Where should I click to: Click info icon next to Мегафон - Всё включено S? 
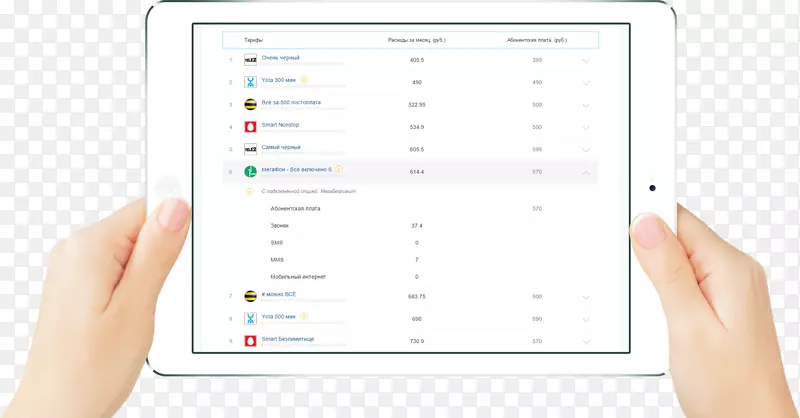pos(339,169)
